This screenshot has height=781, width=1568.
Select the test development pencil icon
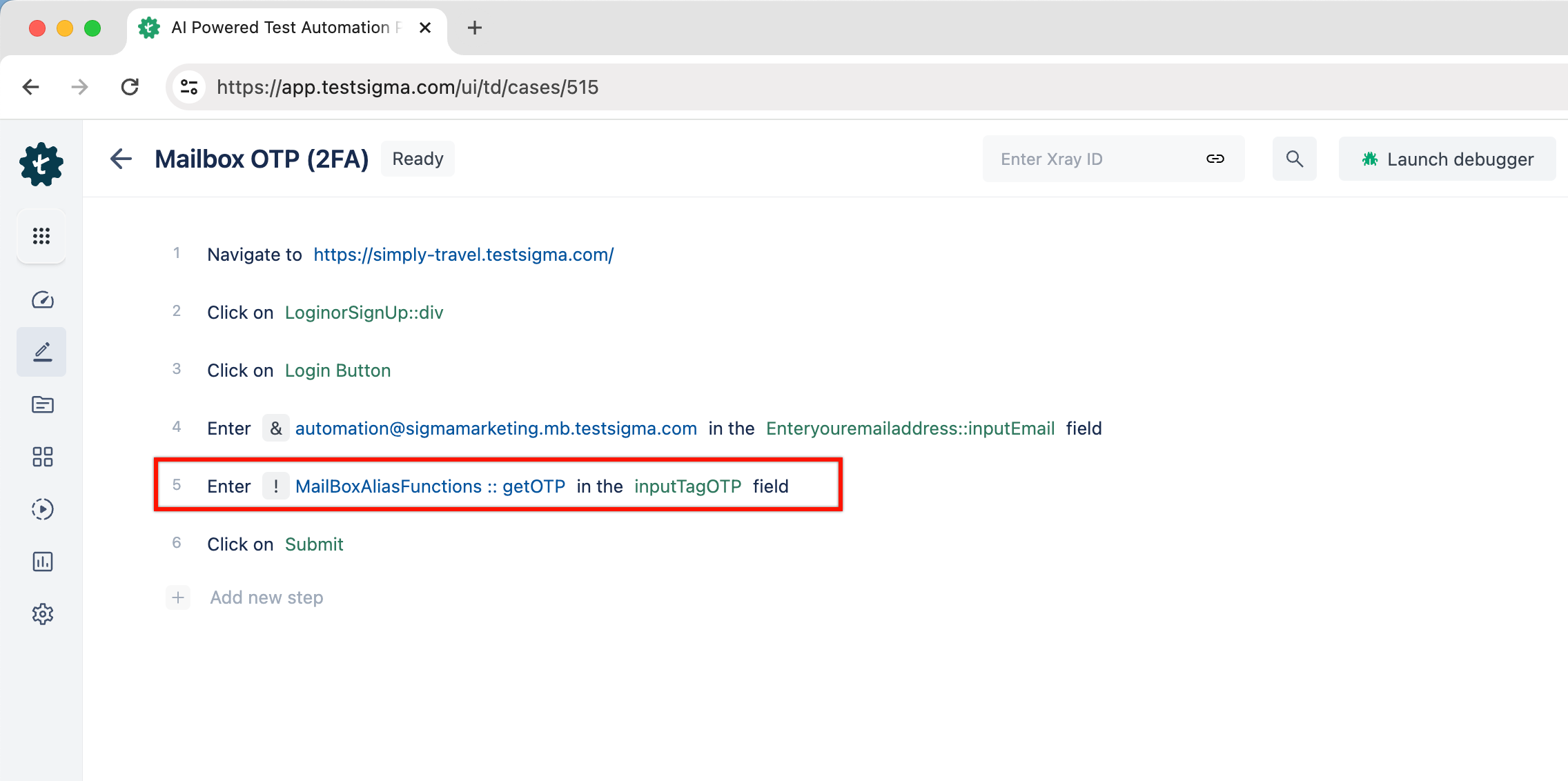tap(41, 352)
